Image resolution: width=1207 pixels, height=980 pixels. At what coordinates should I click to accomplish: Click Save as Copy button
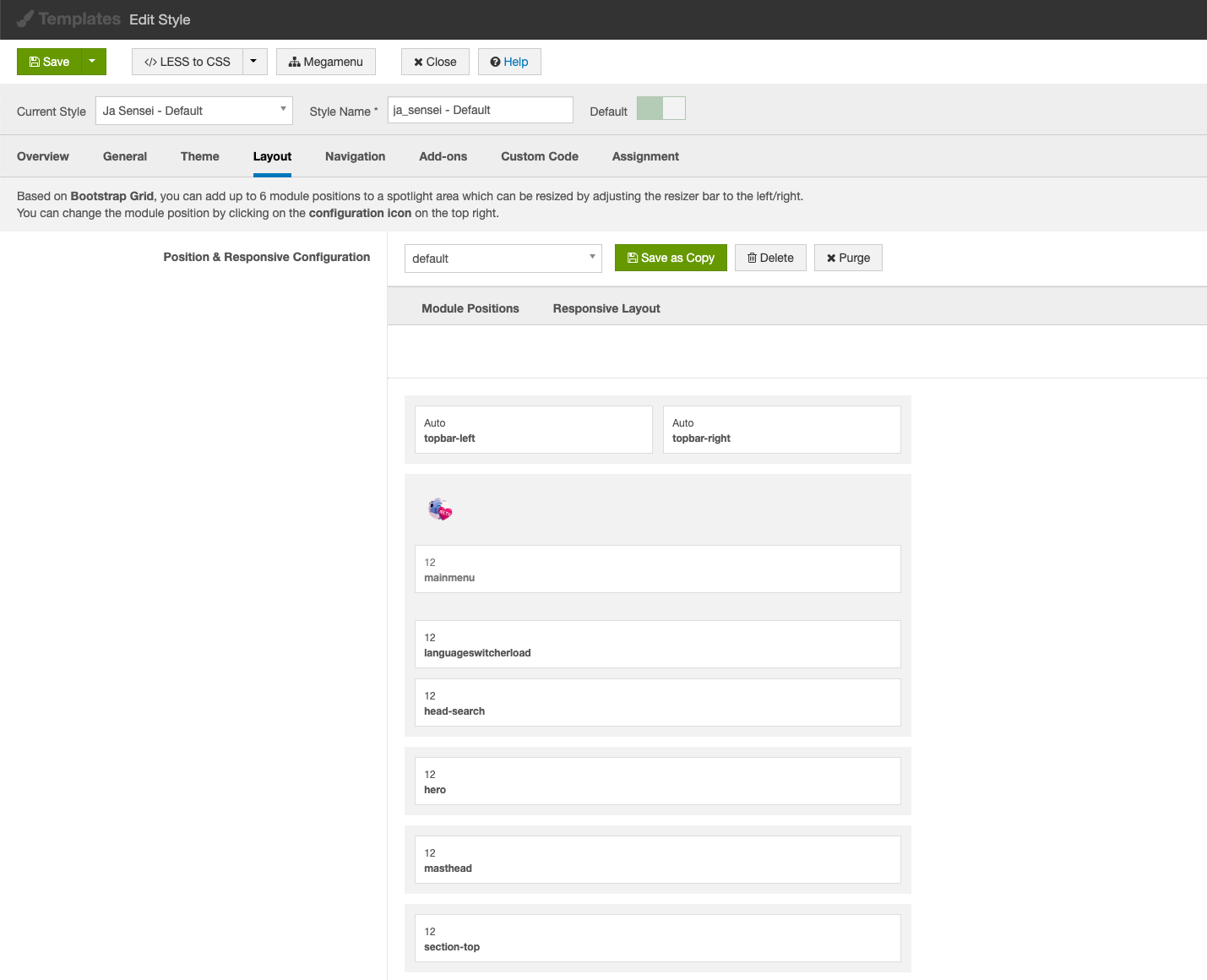tap(671, 258)
